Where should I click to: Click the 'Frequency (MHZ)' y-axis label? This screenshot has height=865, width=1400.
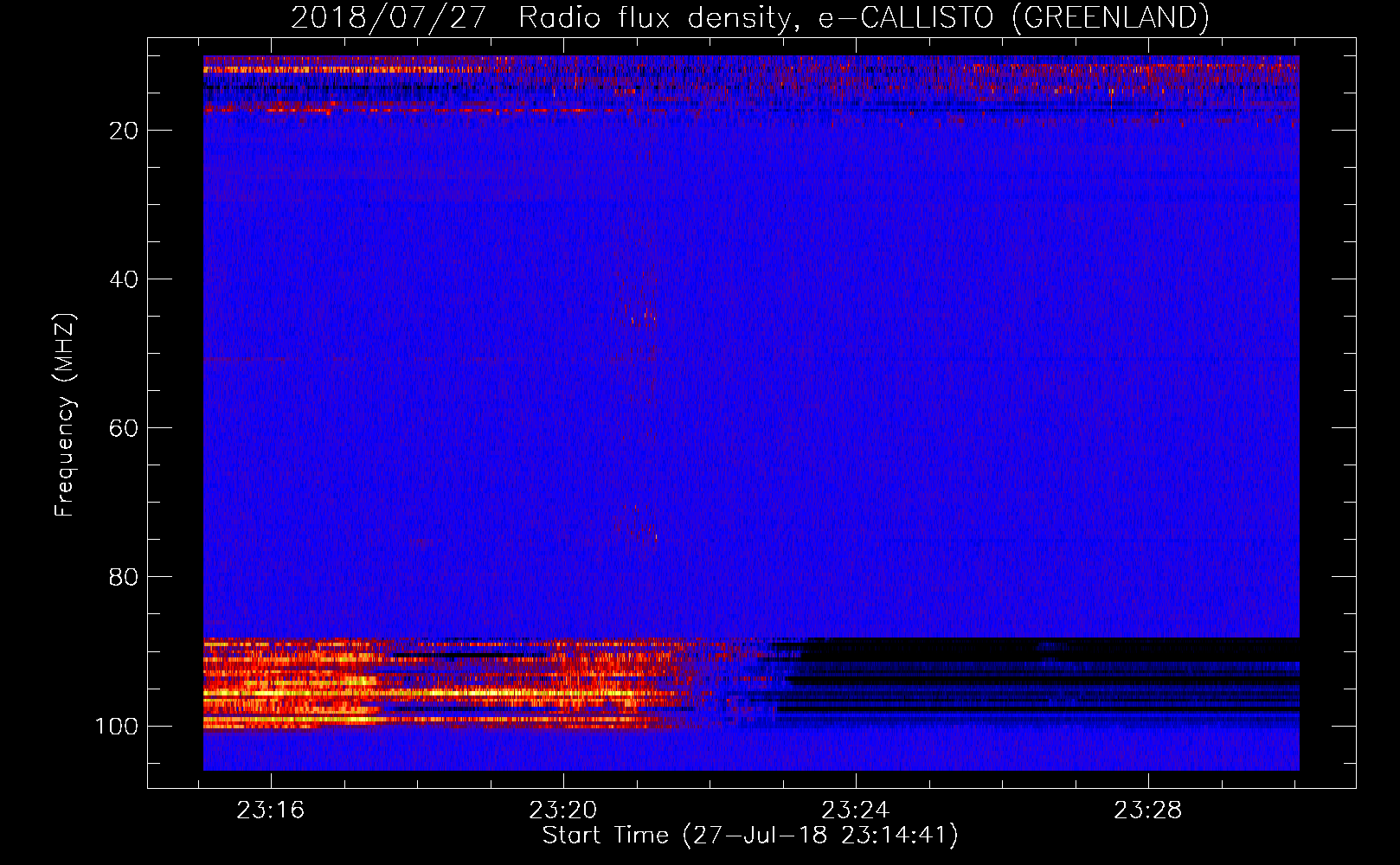[x=65, y=415]
